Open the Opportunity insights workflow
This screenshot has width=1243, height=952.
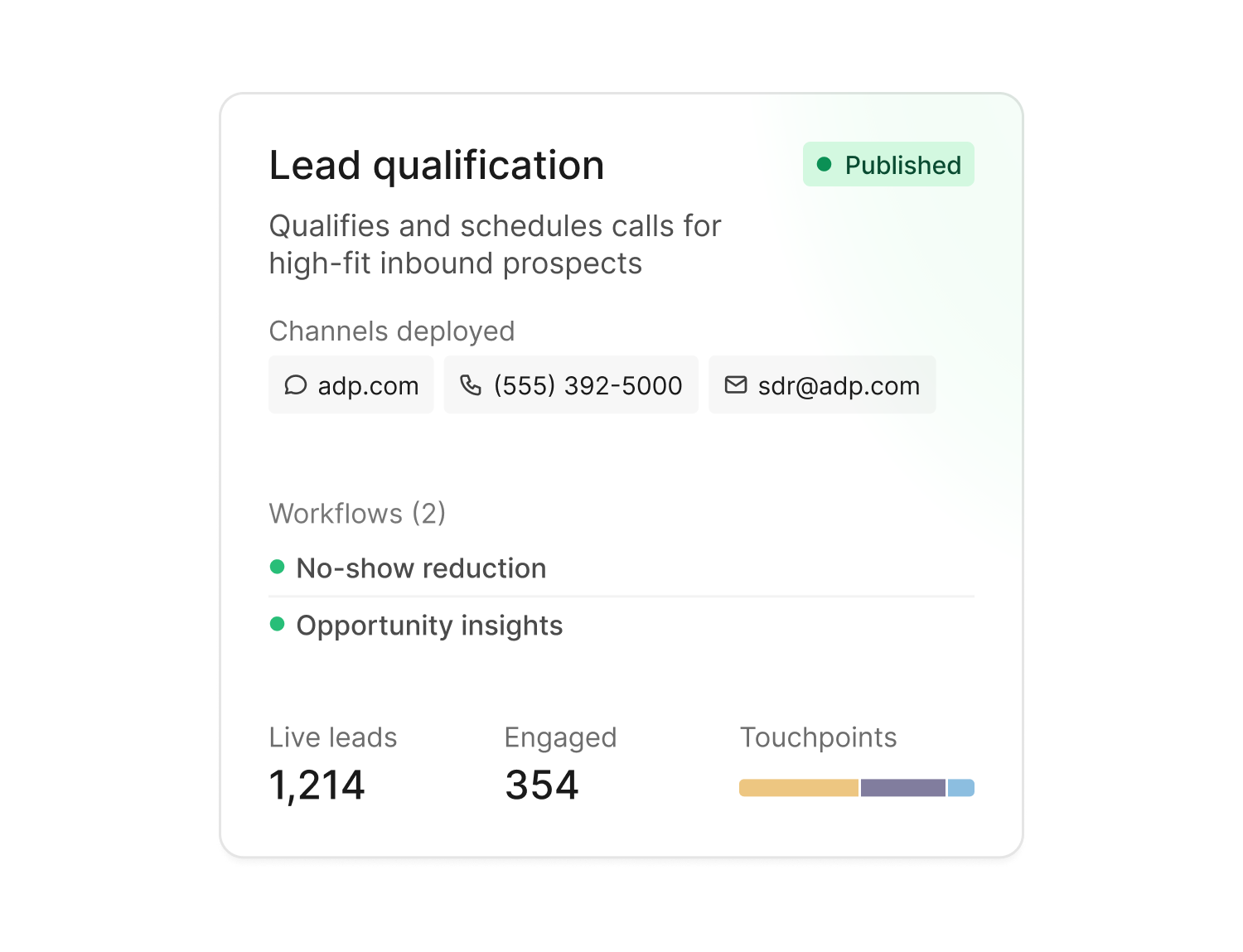pos(429,626)
